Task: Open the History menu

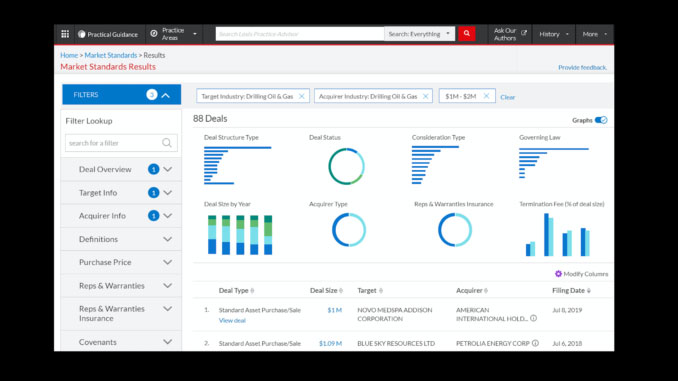Action: tap(553, 34)
